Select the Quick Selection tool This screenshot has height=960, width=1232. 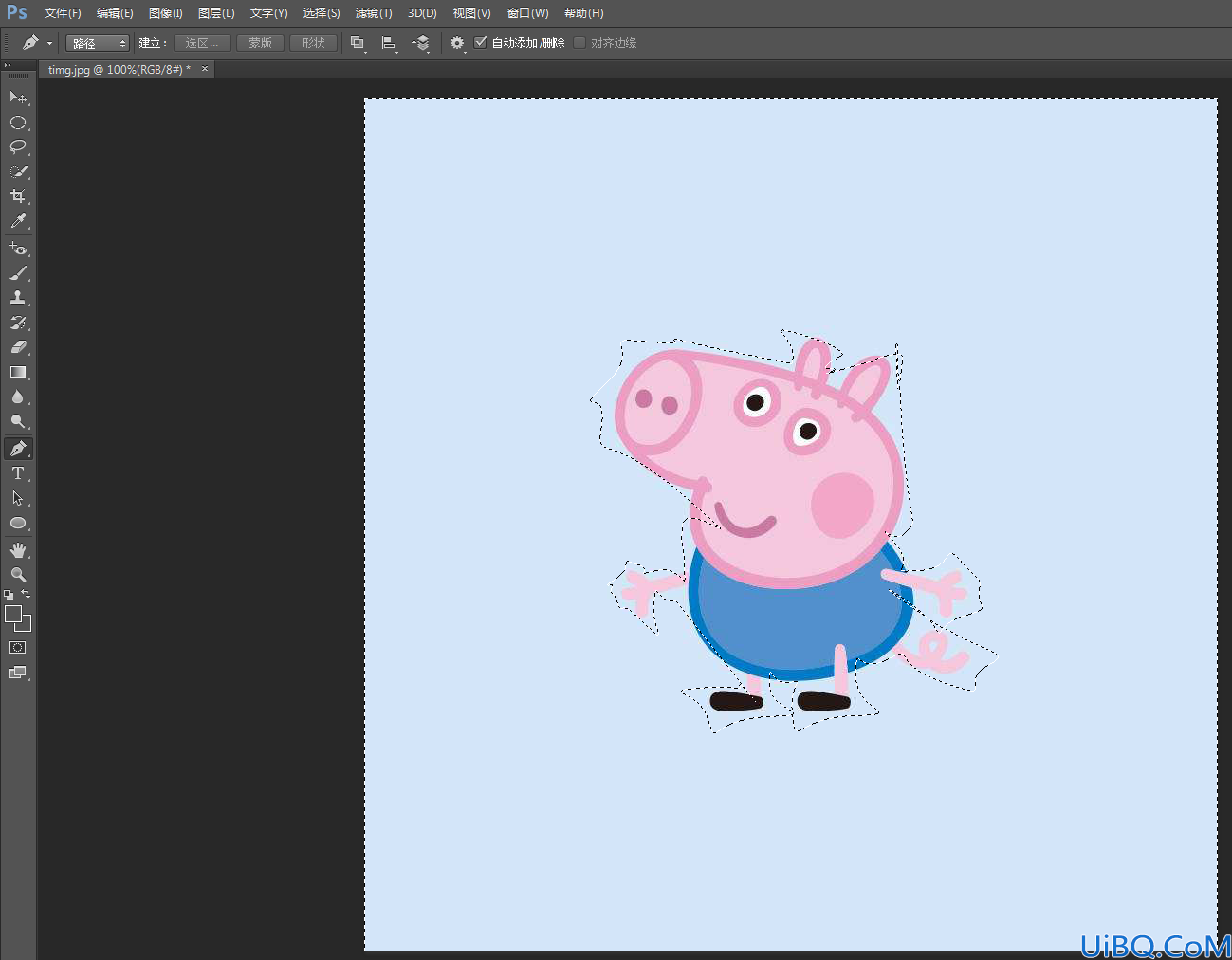coord(18,172)
